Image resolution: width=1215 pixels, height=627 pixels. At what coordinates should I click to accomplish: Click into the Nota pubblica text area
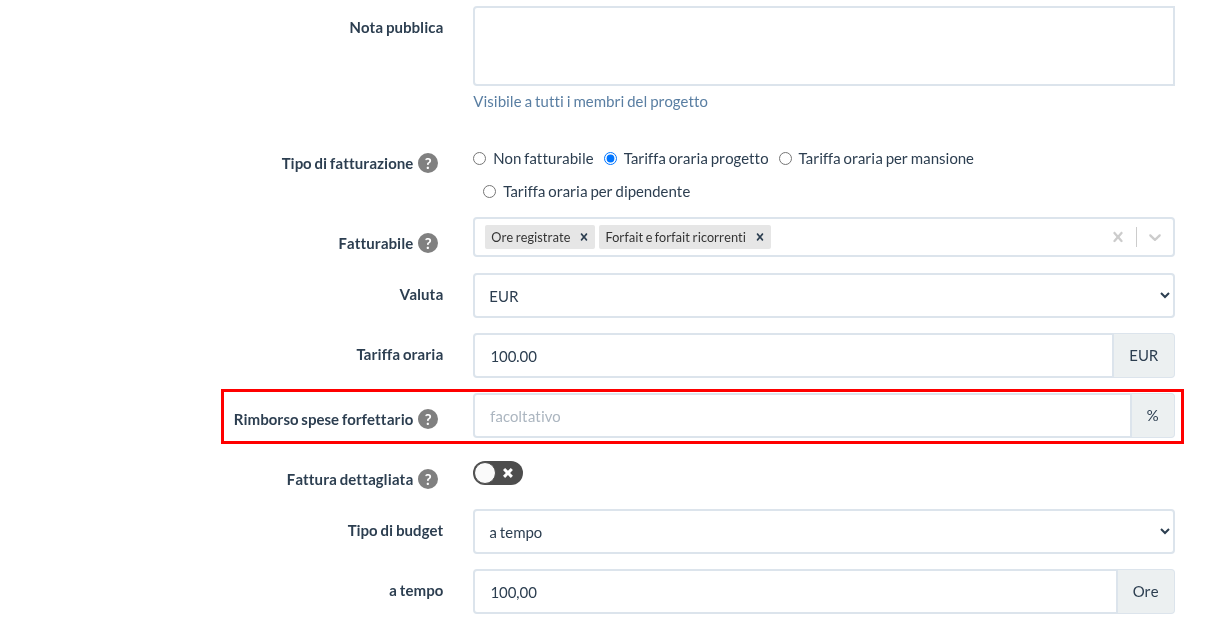tap(824, 46)
